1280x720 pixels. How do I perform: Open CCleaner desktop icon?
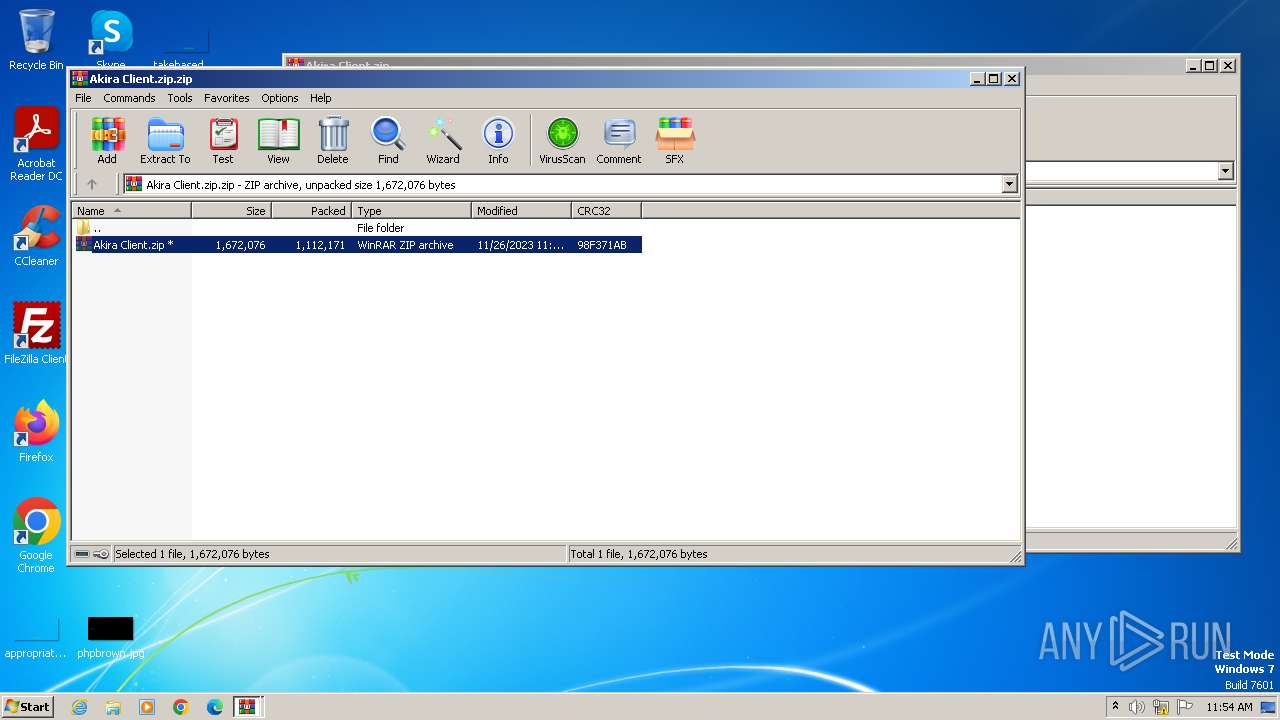36,236
